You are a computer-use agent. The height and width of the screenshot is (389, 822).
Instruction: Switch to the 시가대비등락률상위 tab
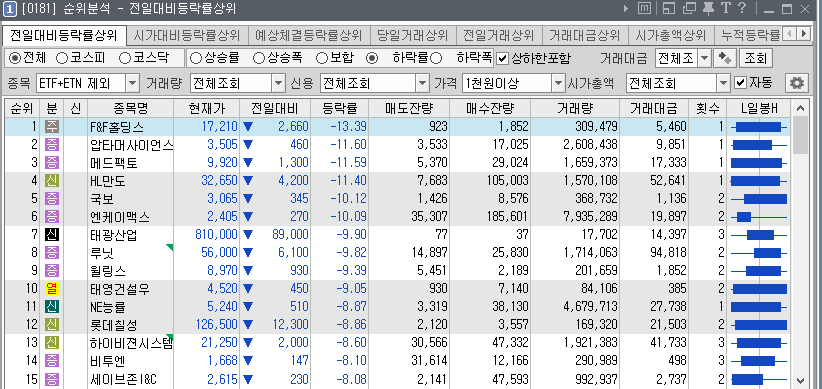tap(187, 36)
